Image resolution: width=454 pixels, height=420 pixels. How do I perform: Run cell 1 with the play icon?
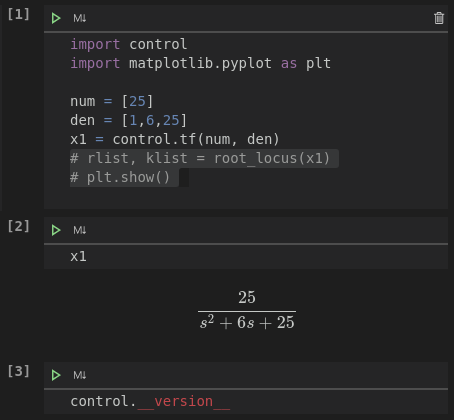pos(56,18)
